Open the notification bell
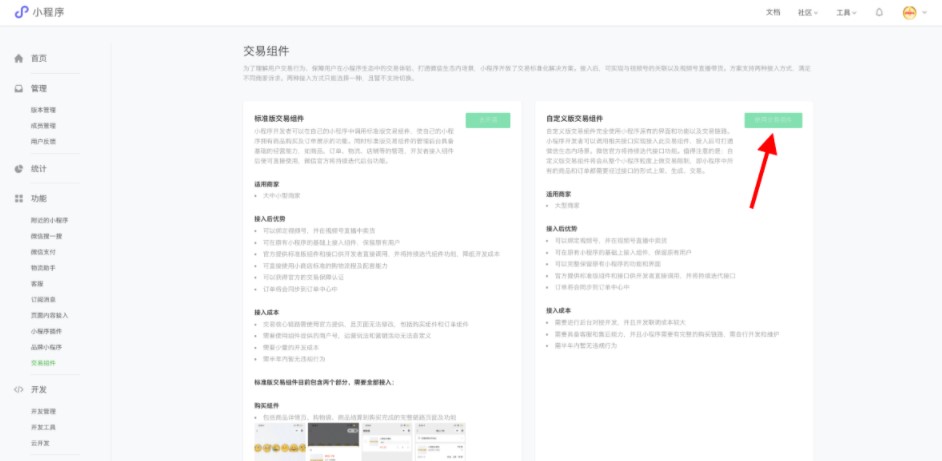 [x=879, y=12]
